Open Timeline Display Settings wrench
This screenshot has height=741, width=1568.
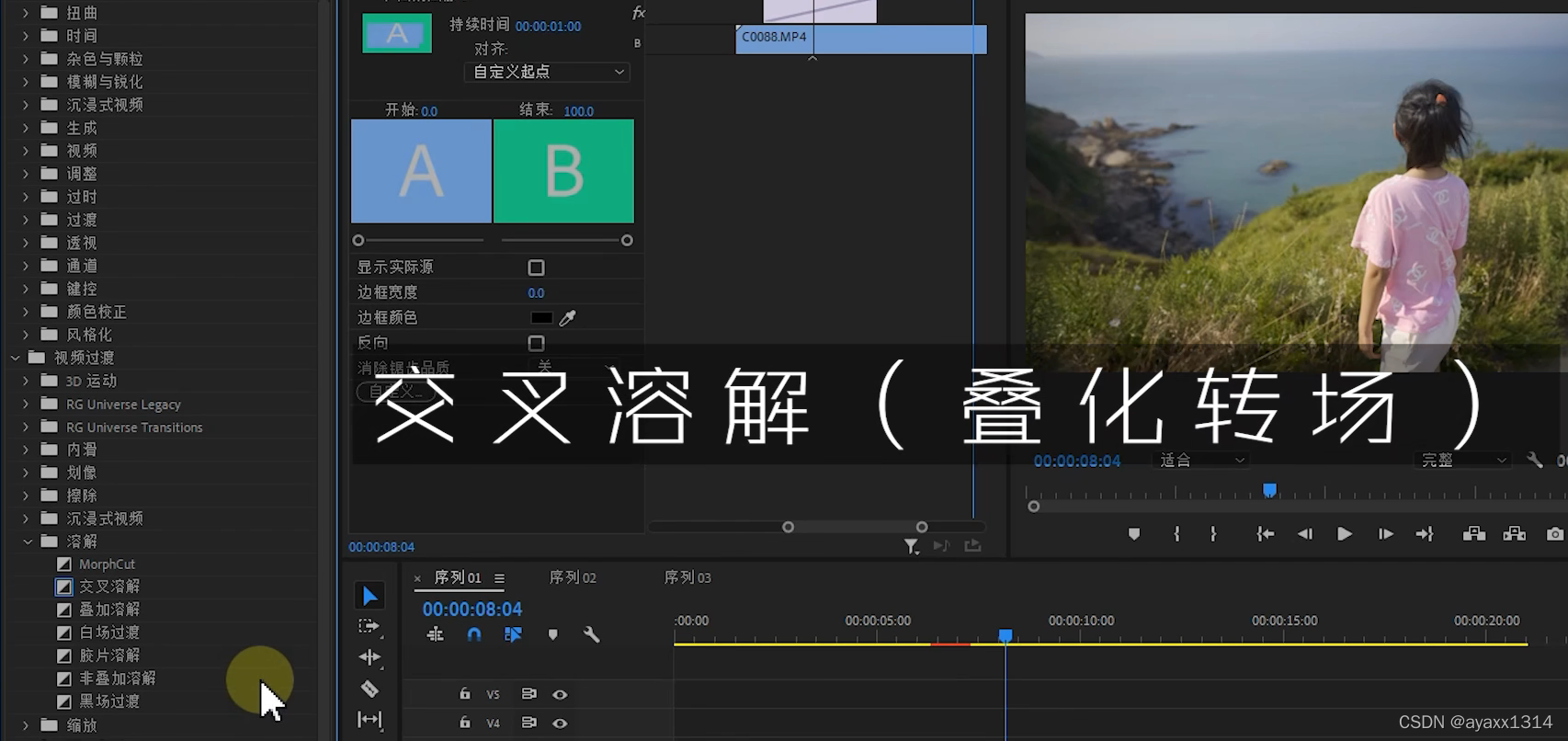tap(591, 634)
